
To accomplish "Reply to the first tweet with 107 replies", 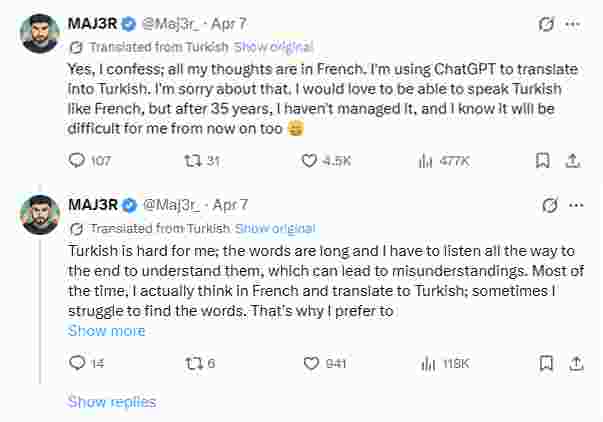I will tap(77, 160).
